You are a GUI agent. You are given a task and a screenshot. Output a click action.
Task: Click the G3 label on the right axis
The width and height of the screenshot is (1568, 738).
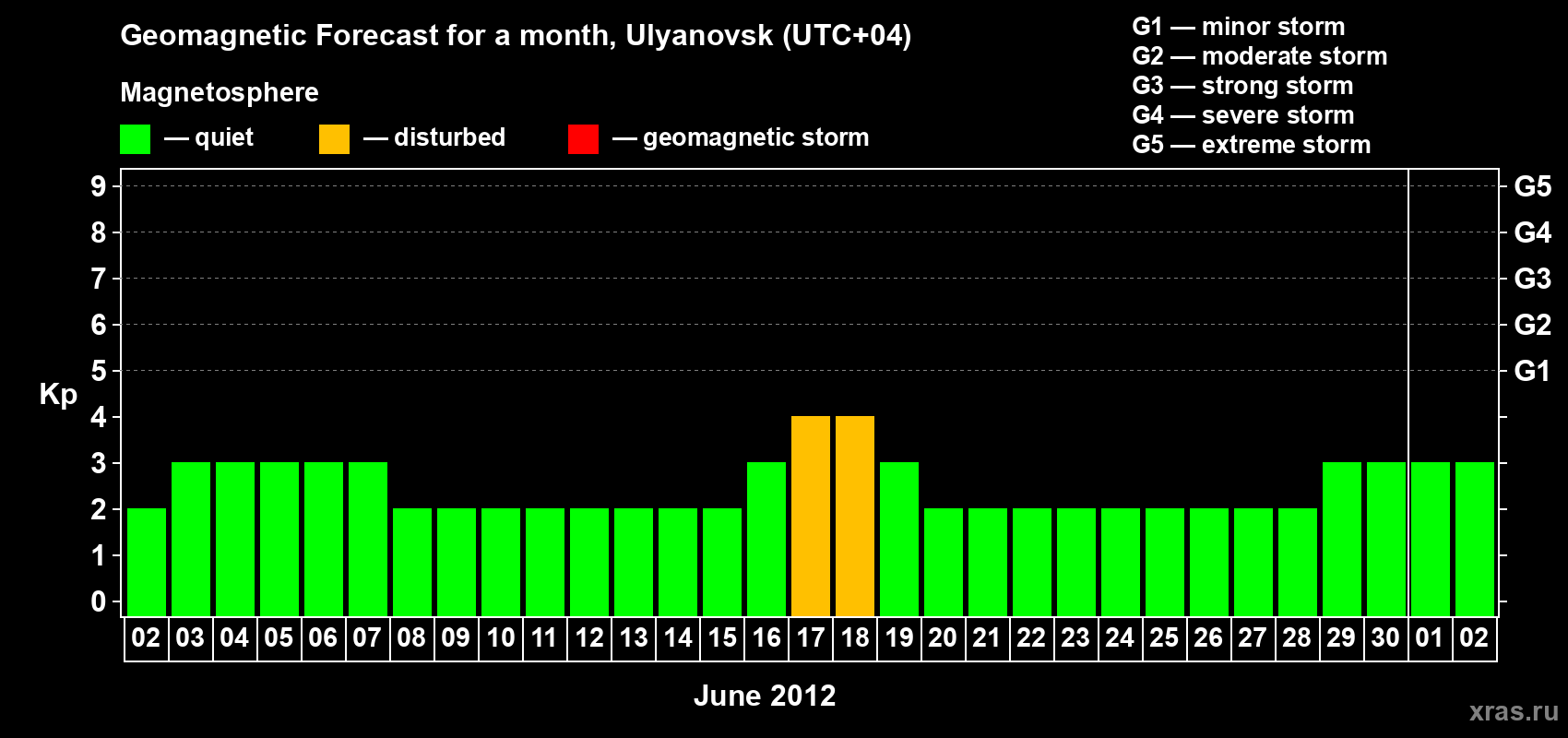pos(1533,279)
